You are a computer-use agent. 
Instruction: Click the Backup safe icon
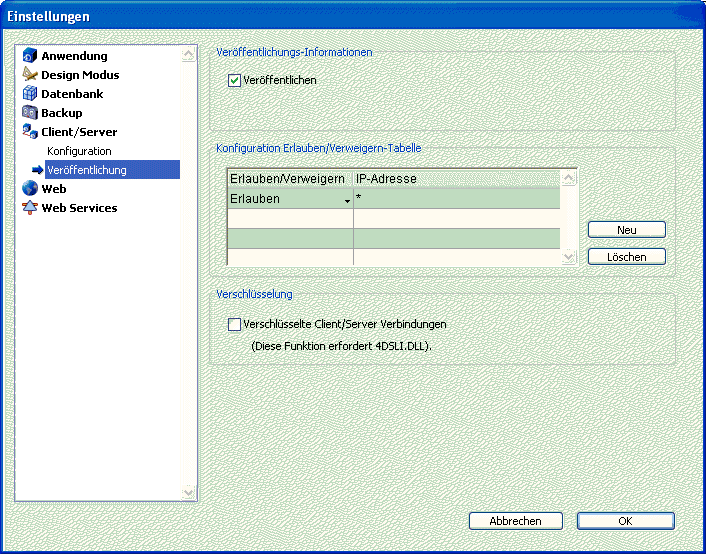click(x=30, y=113)
